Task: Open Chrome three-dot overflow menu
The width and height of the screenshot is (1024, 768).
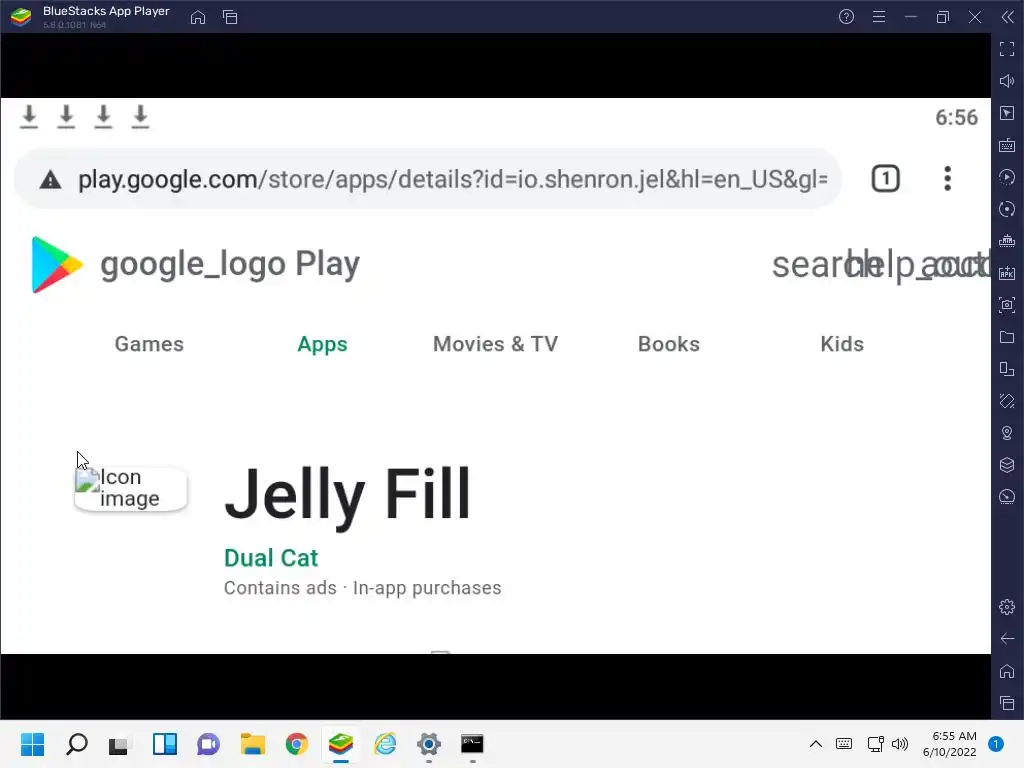Action: (x=948, y=178)
